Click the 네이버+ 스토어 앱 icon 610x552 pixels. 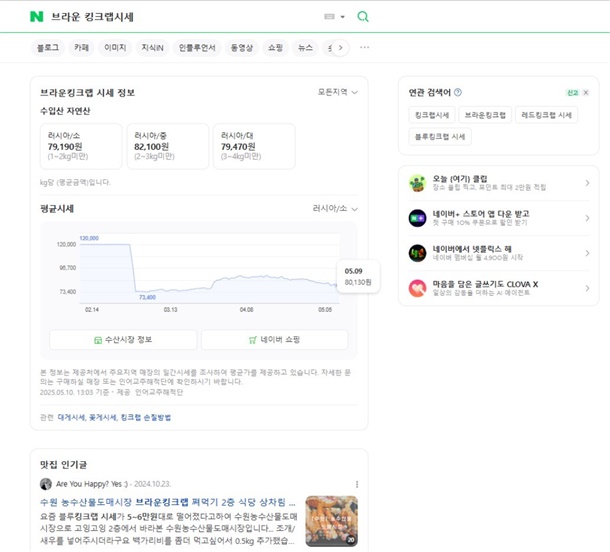pyautogui.click(x=417, y=218)
